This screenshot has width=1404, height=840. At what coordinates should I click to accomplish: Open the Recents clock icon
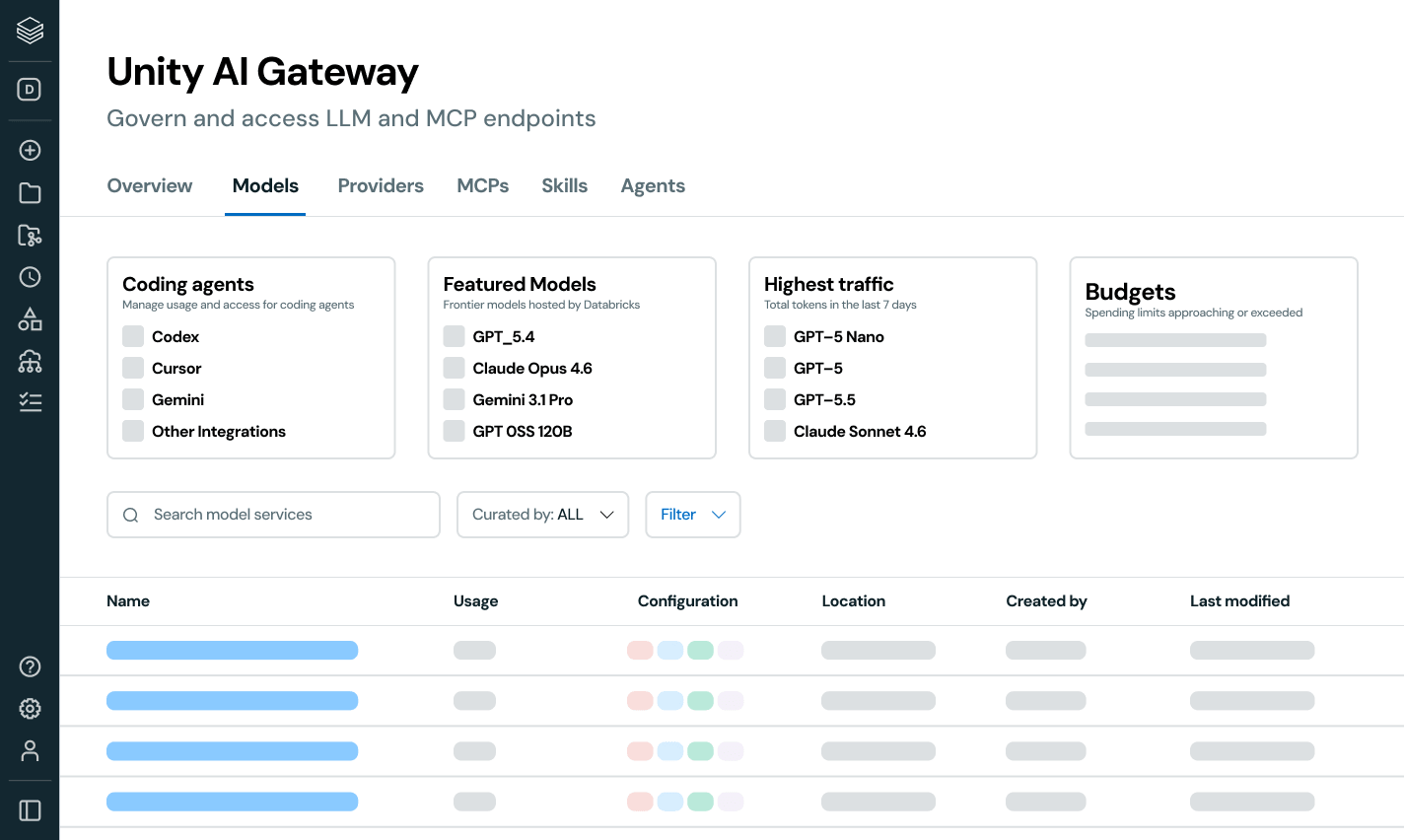coord(30,277)
